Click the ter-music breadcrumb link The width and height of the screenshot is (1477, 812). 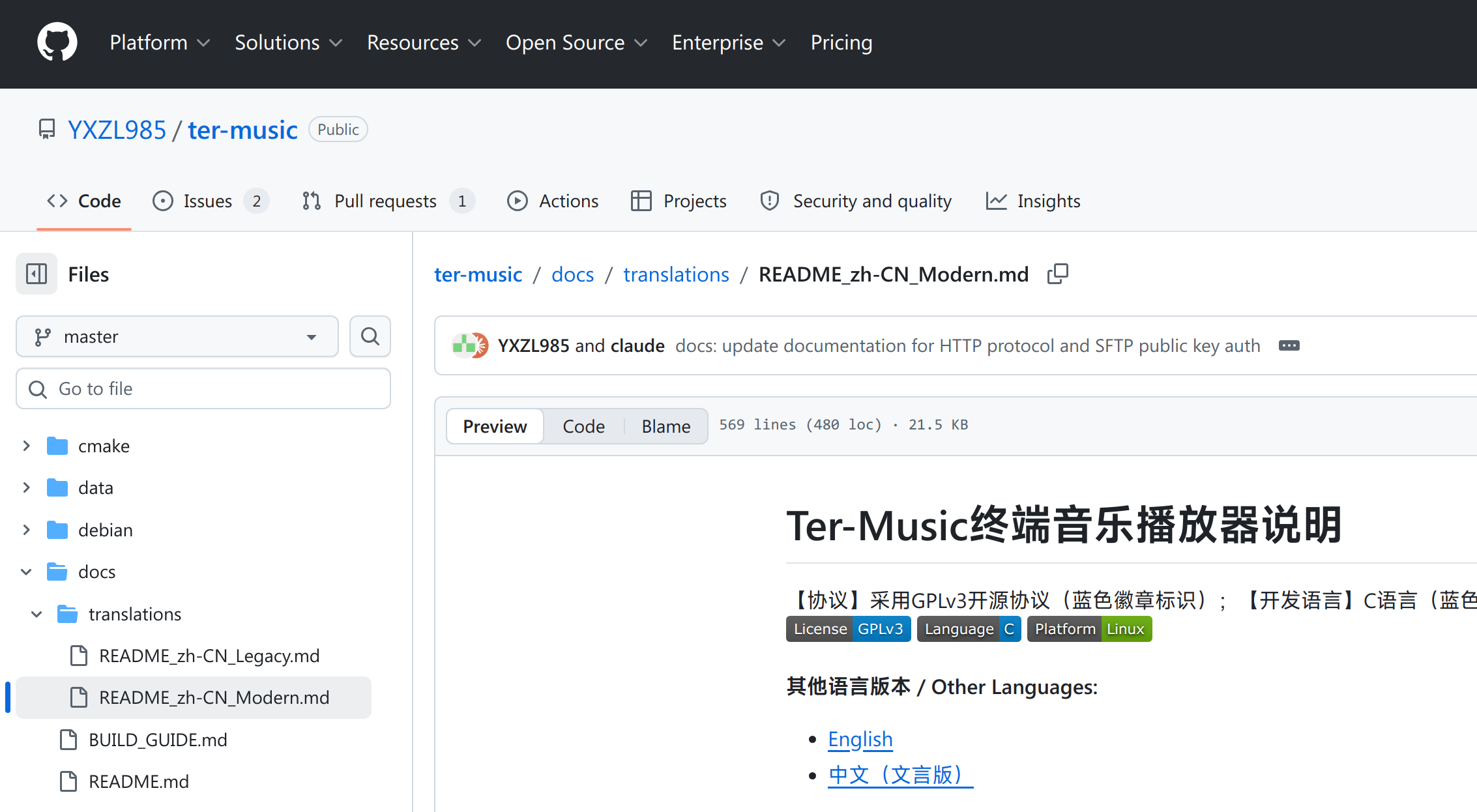tap(478, 274)
